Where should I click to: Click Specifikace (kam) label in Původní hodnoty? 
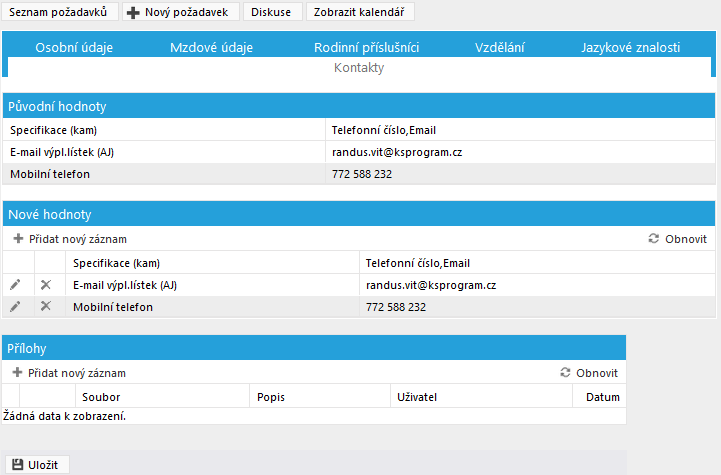coord(53,131)
